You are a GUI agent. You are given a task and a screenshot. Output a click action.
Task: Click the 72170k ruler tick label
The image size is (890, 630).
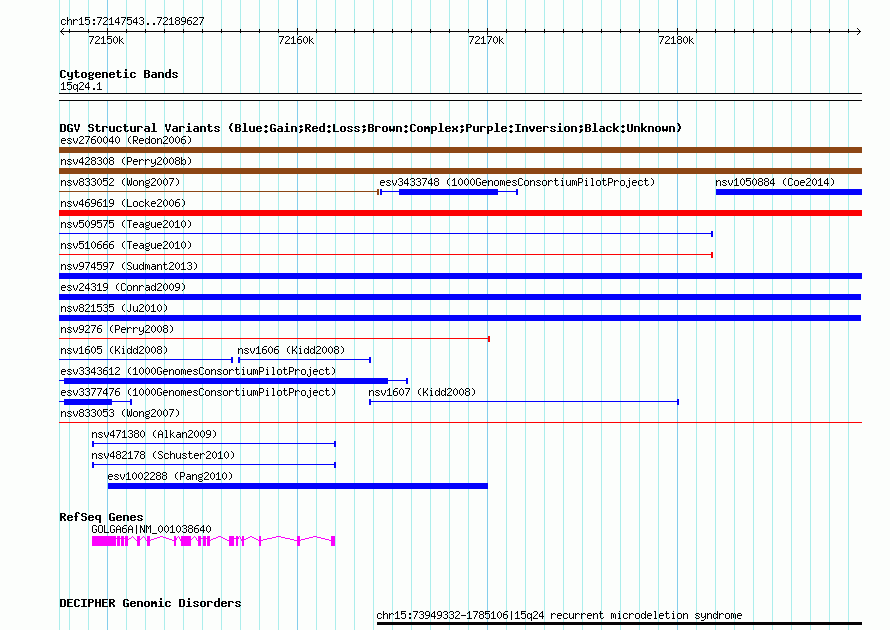pos(486,40)
